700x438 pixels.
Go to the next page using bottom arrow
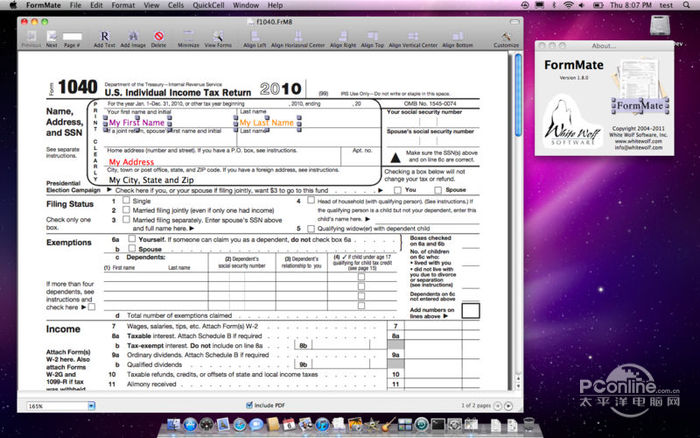tap(508, 406)
